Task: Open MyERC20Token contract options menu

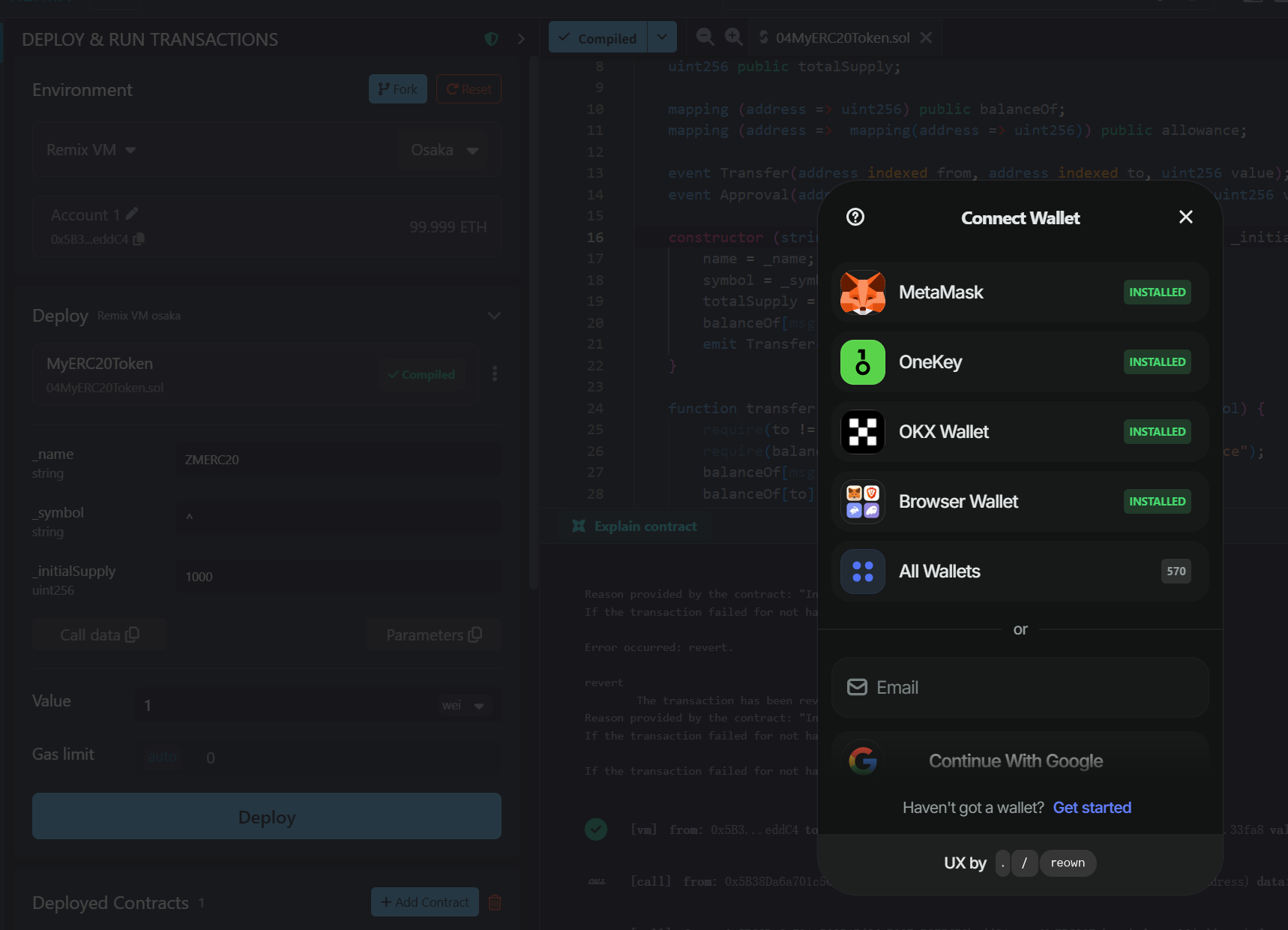Action: click(495, 373)
